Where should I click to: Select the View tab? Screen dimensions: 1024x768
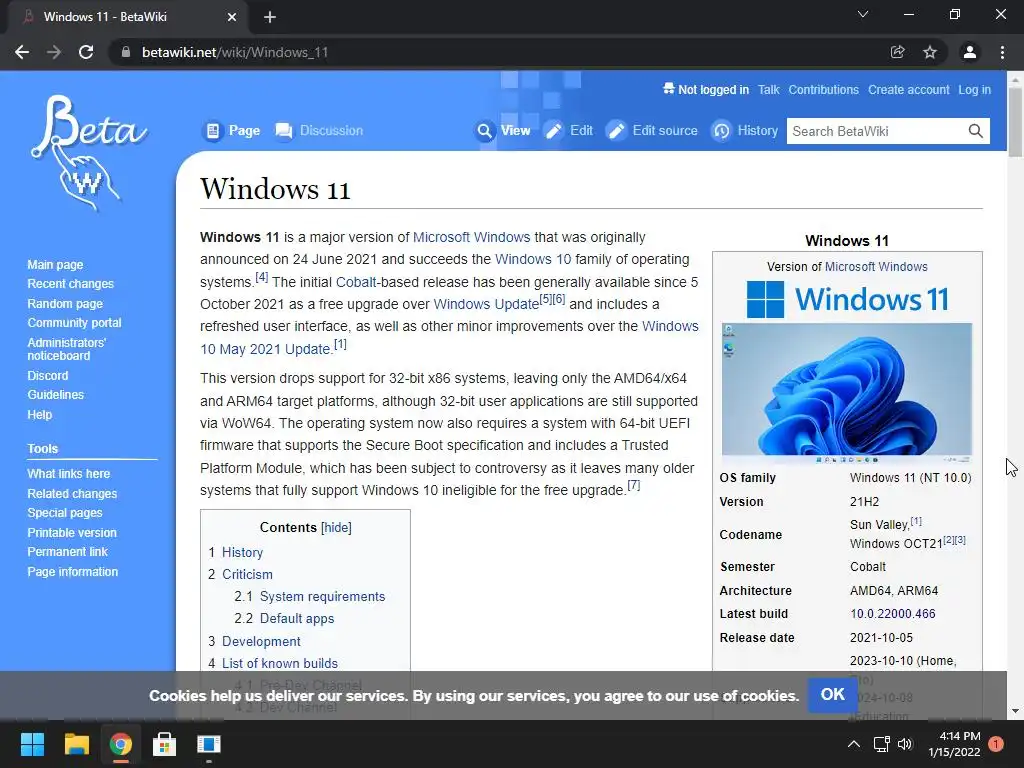[x=502, y=131]
